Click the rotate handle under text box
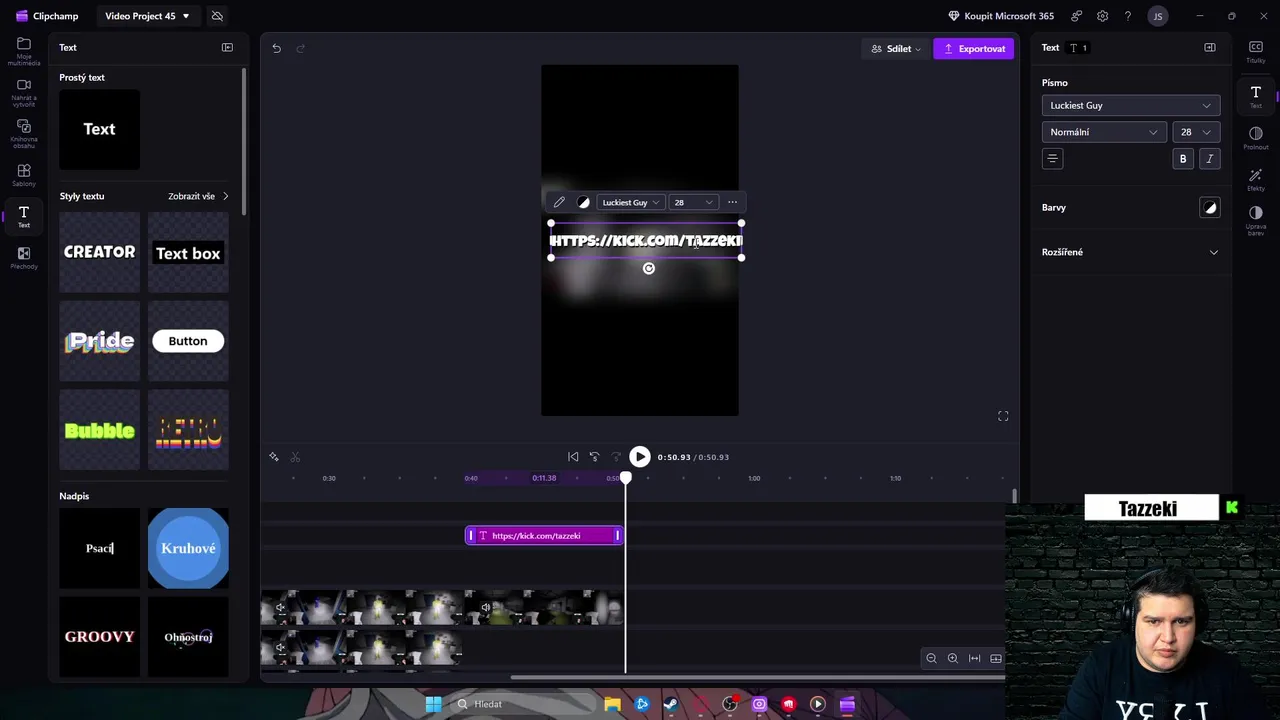Viewport: 1280px width, 720px height. pyautogui.click(x=649, y=268)
